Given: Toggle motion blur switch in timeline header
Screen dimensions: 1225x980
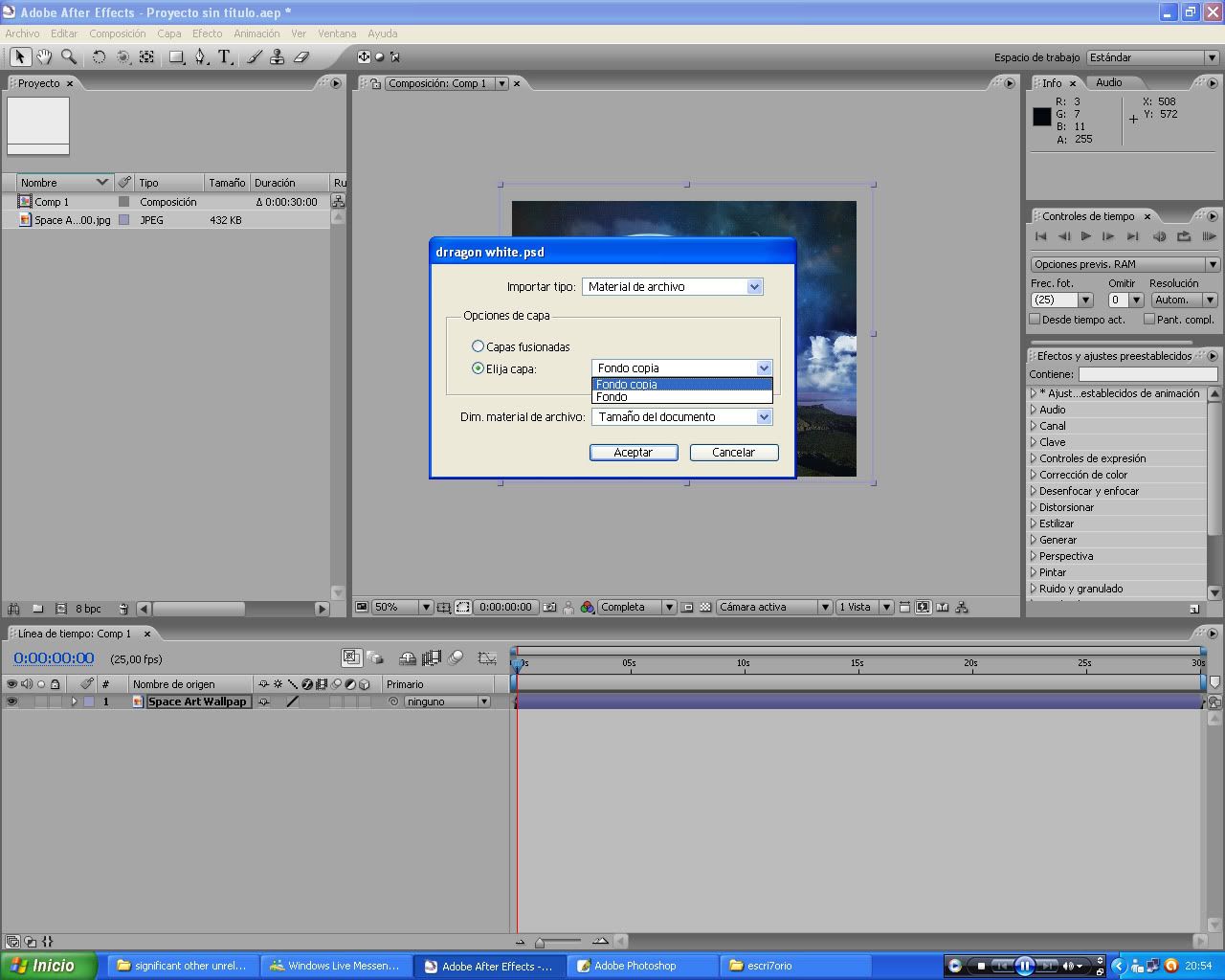Looking at the screenshot, I should click(456, 658).
